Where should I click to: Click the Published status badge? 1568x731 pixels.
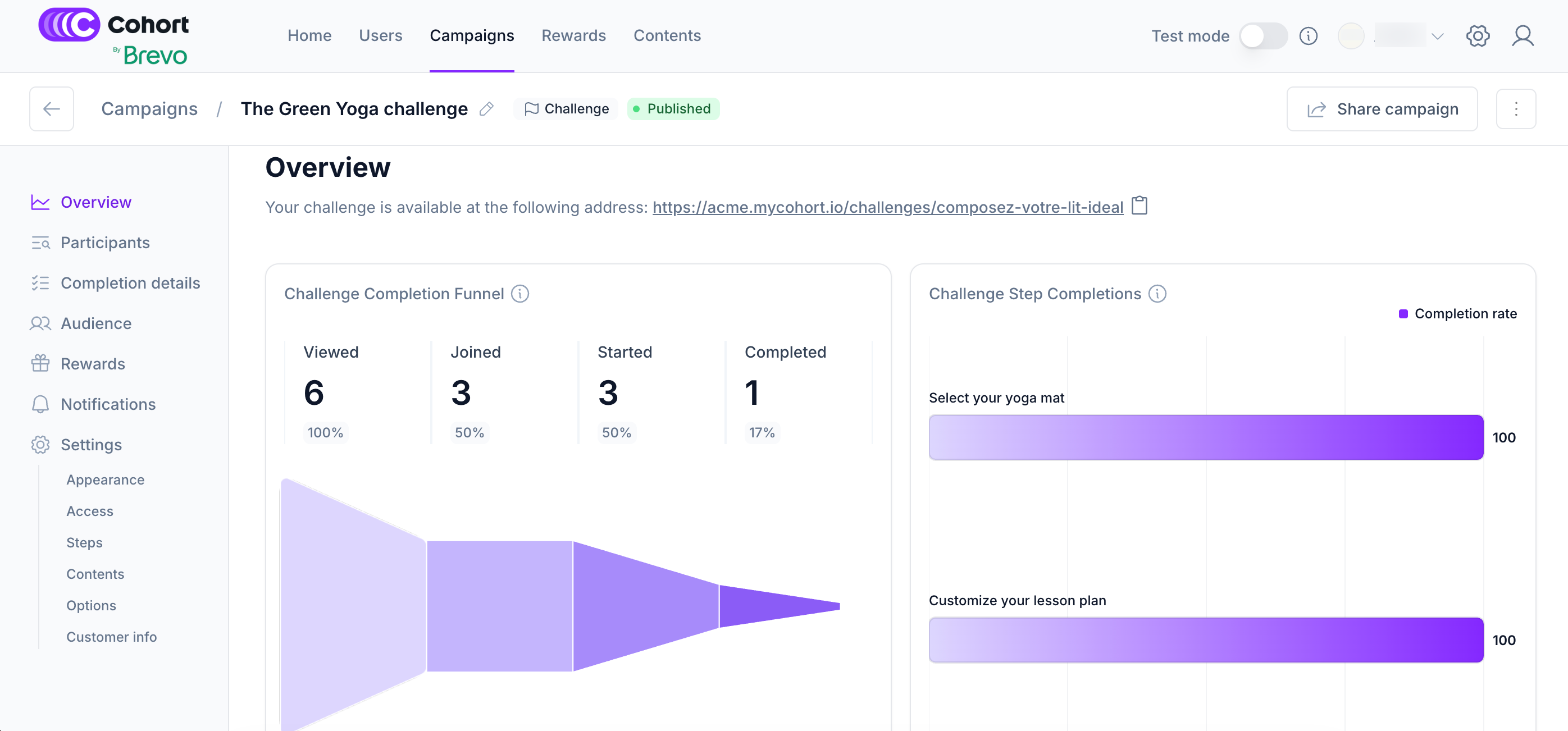[673, 108]
